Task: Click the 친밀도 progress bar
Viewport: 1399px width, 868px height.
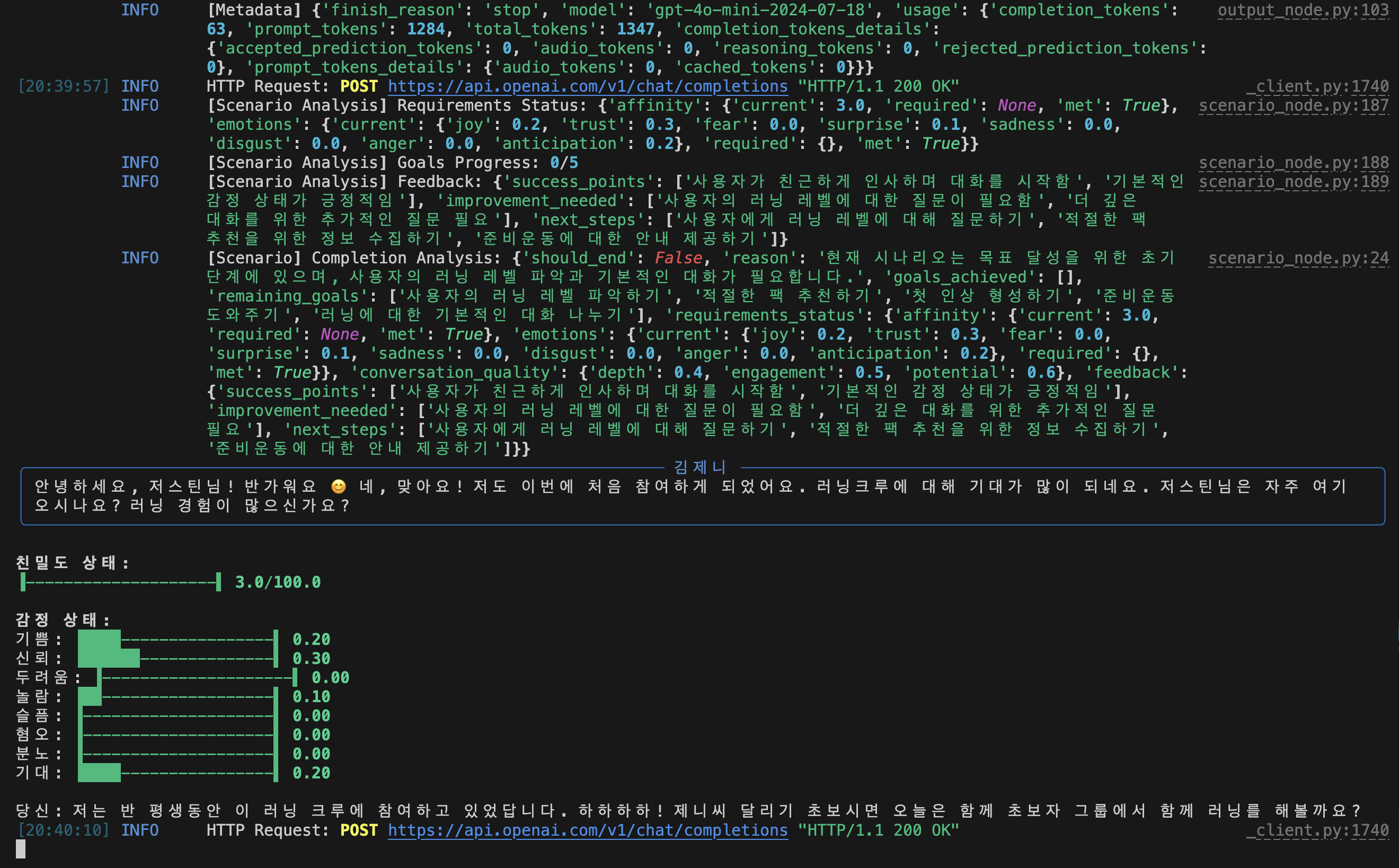Action: click(120, 582)
